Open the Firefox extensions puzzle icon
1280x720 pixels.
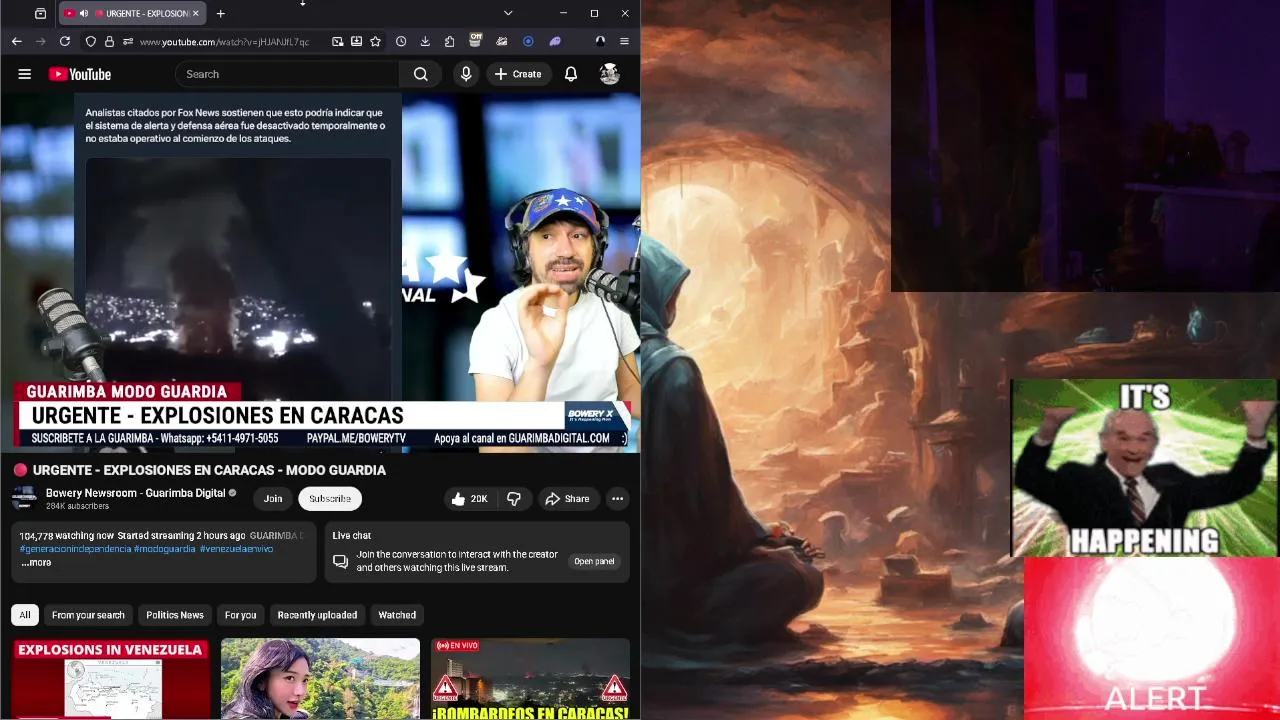450,41
